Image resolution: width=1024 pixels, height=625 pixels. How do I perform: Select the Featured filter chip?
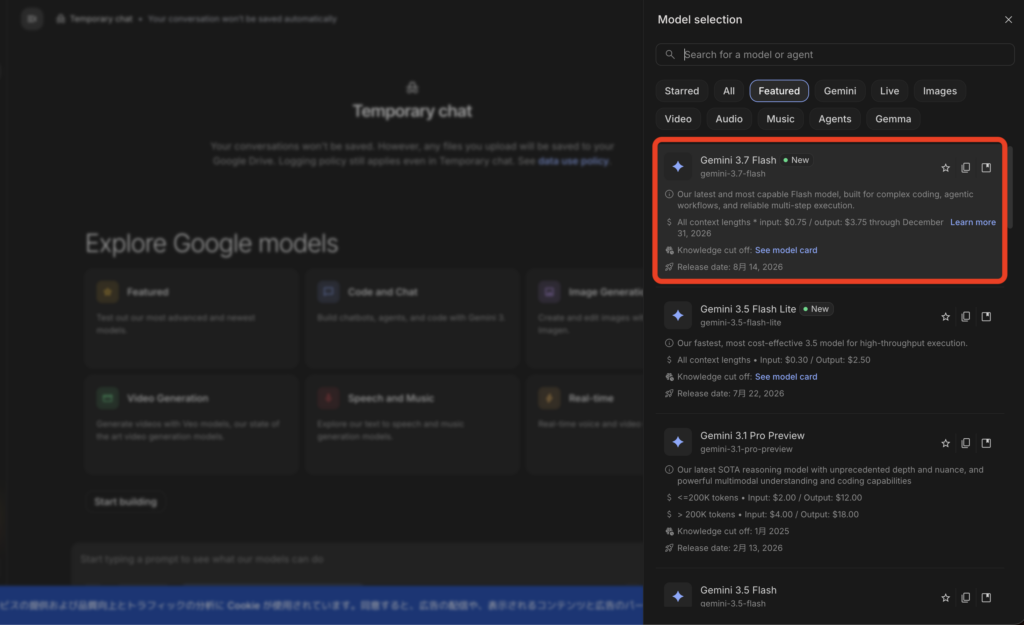[x=778, y=91]
